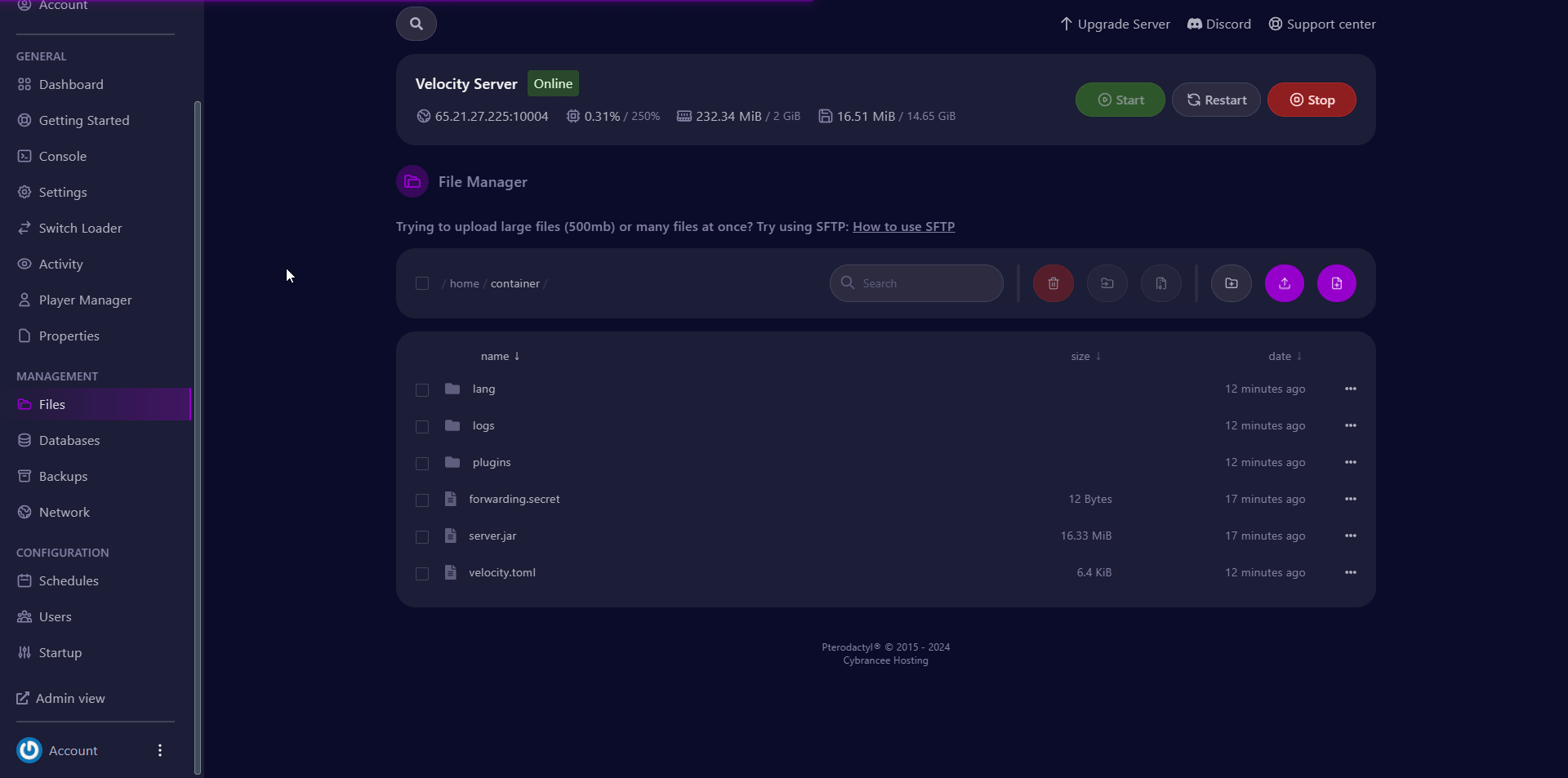This screenshot has width=1568, height=778.
Task: Open Account vertical dots menu in sidebar
Action: [x=160, y=750]
